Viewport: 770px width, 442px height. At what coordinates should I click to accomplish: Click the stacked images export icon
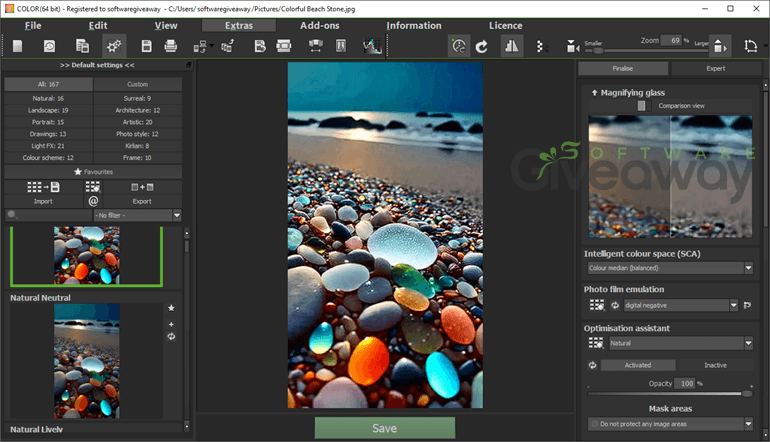(227, 46)
